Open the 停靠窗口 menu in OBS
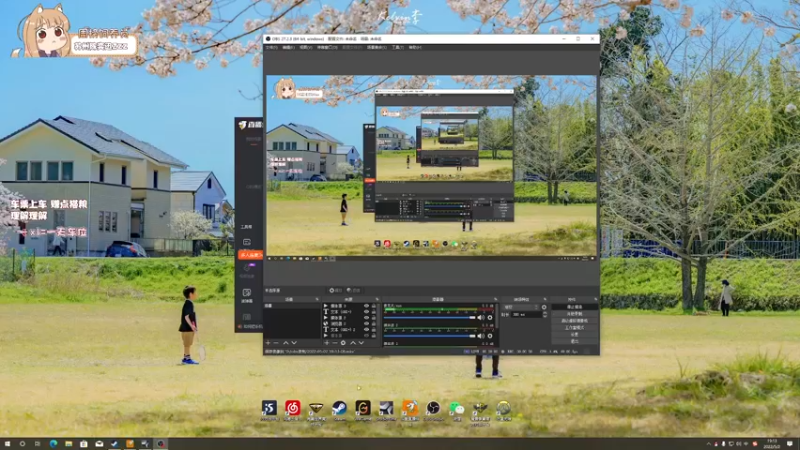The image size is (800, 450). (x=327, y=47)
